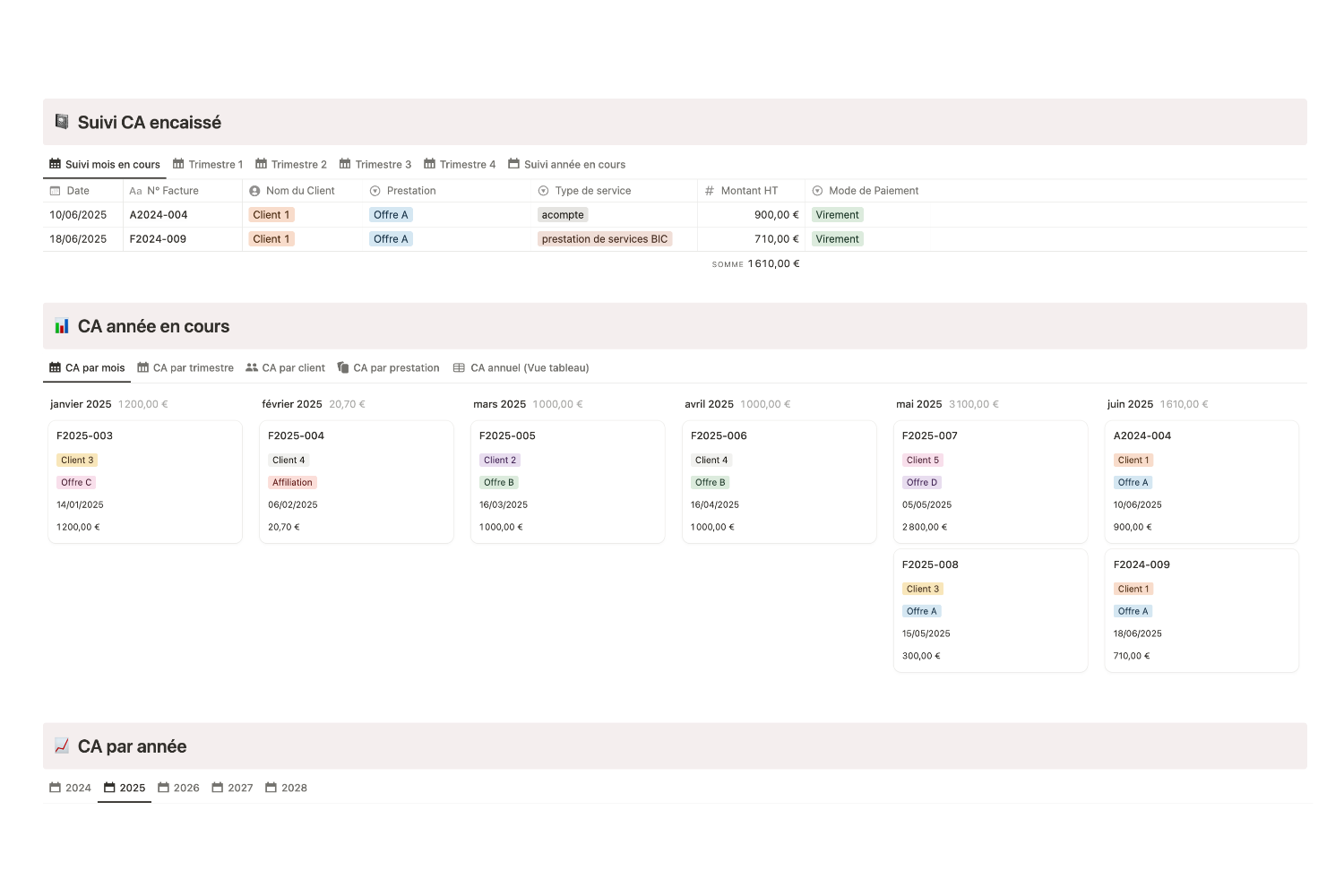Click the copy icon of CA par prestation
1344x896 pixels.
pyautogui.click(x=343, y=367)
